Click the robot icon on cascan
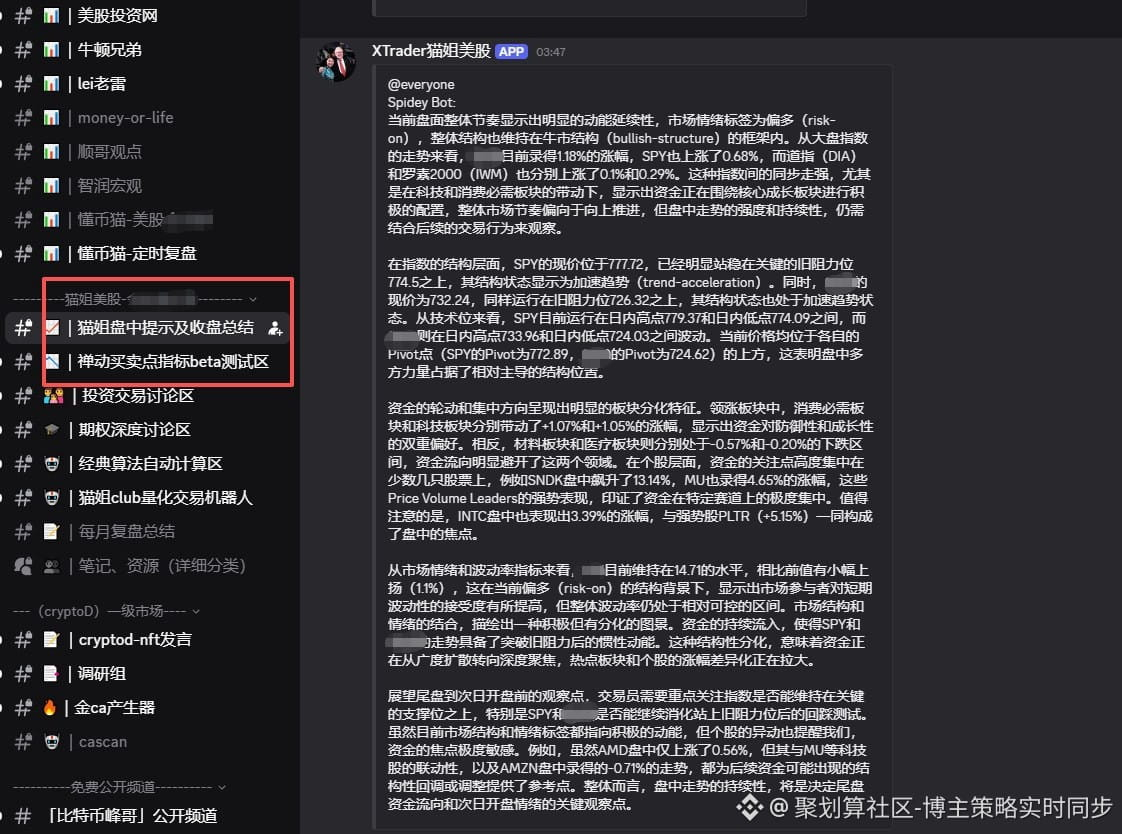1122x834 pixels. pyautogui.click(x=52, y=742)
